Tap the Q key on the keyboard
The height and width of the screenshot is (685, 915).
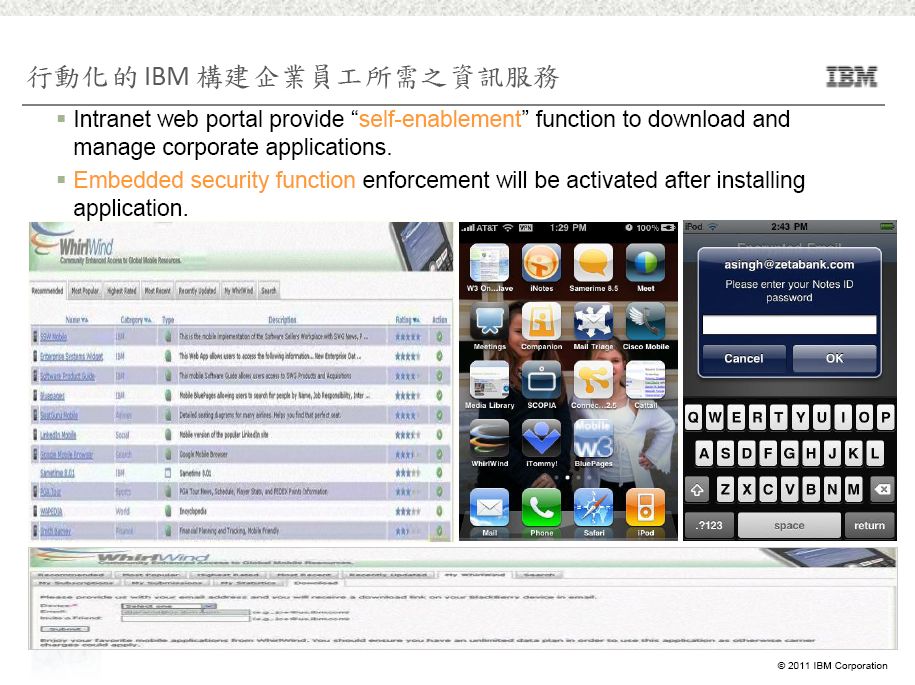point(693,417)
